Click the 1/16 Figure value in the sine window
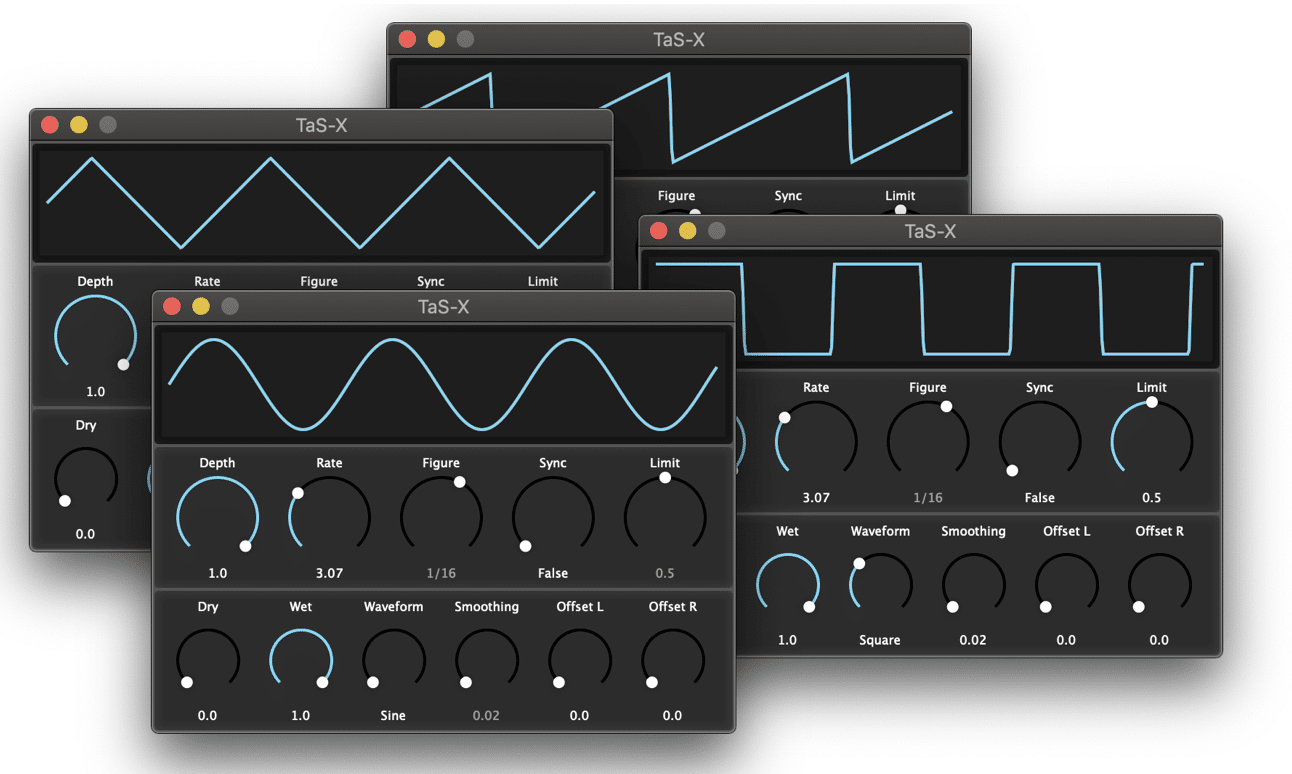1292x774 pixels. 441,573
